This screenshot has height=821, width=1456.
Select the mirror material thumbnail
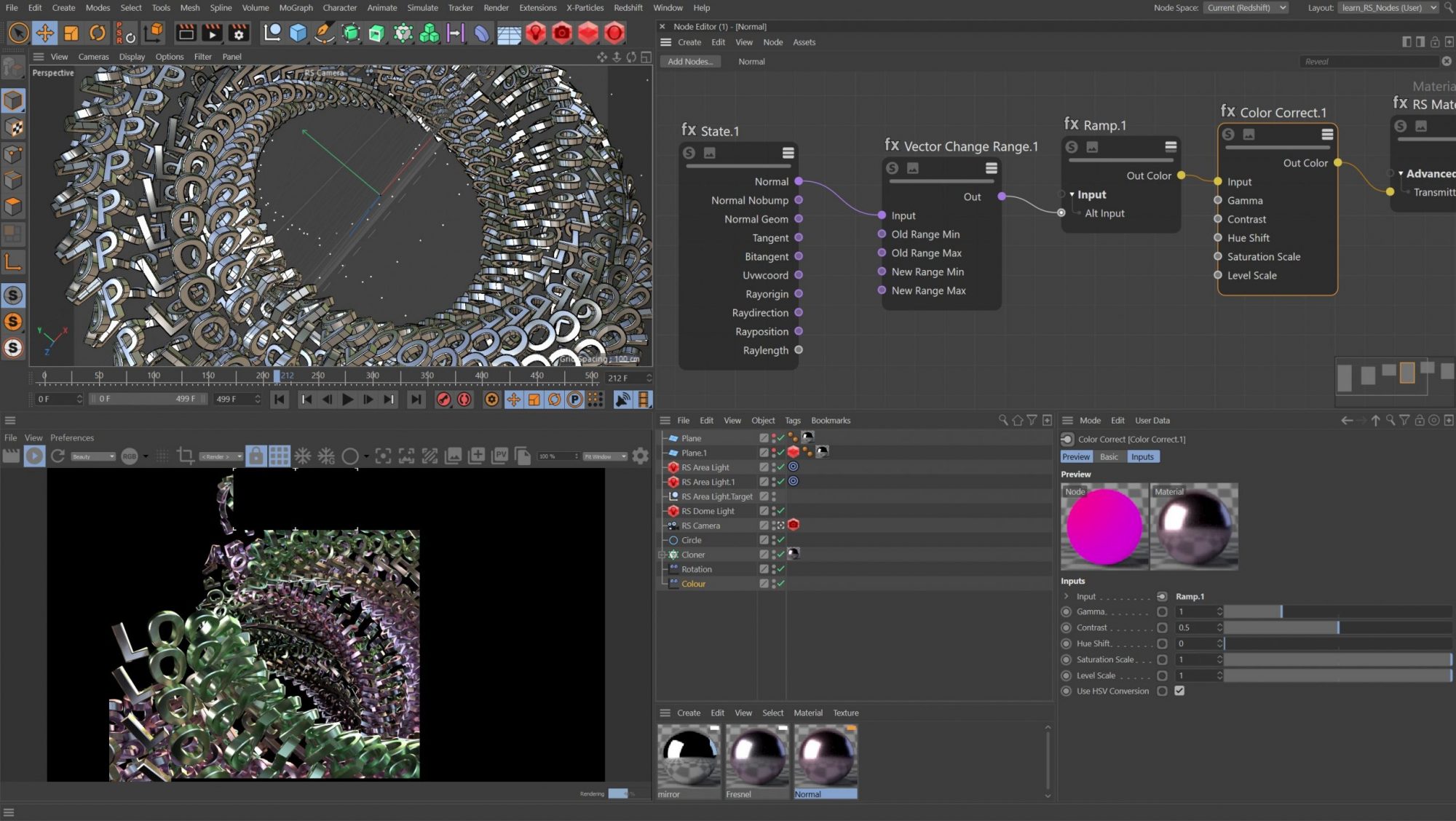pyautogui.click(x=688, y=757)
